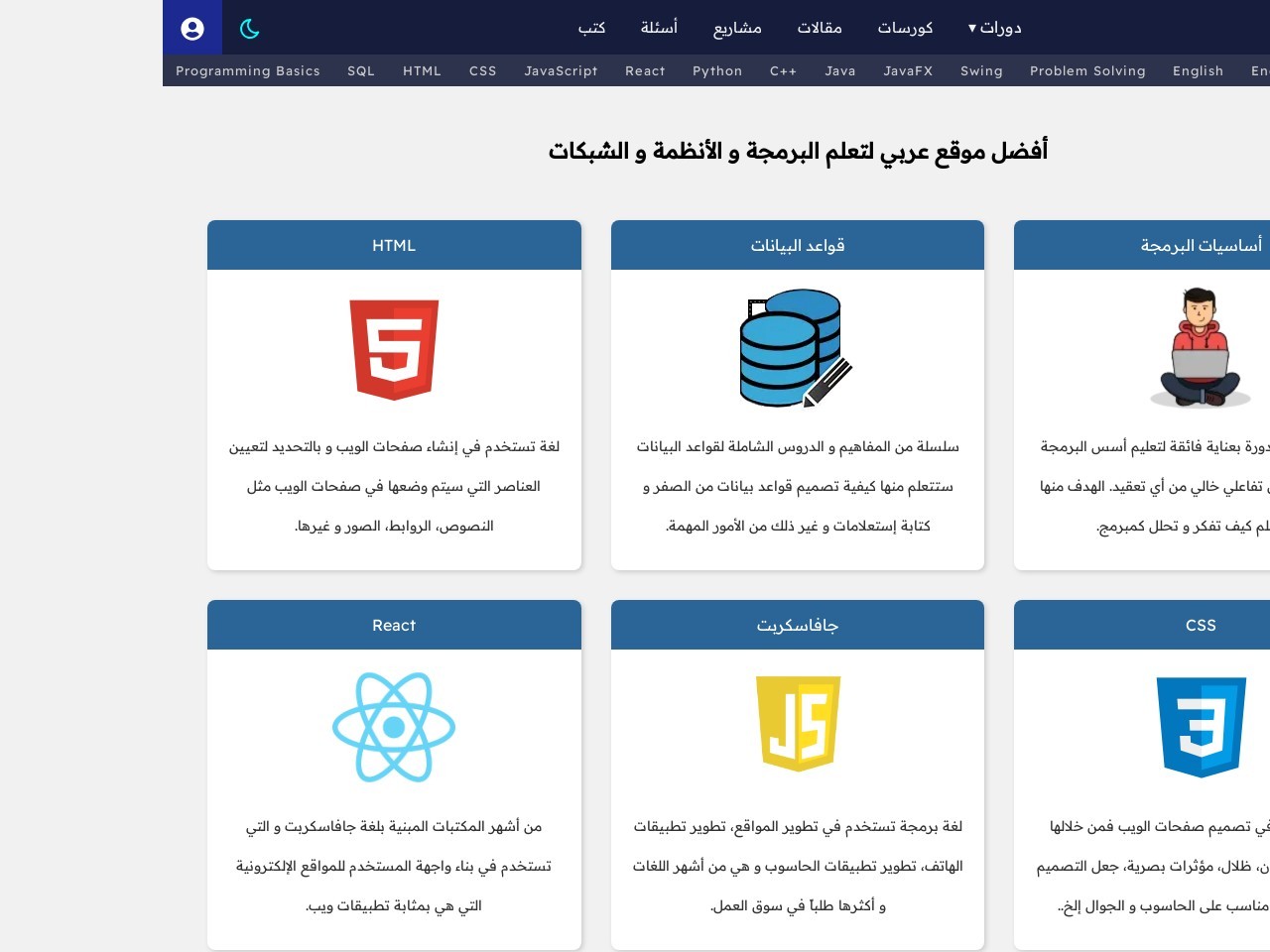Viewport: 1270px width, 952px height.
Task: Select Swing in the course bar
Action: click(981, 70)
